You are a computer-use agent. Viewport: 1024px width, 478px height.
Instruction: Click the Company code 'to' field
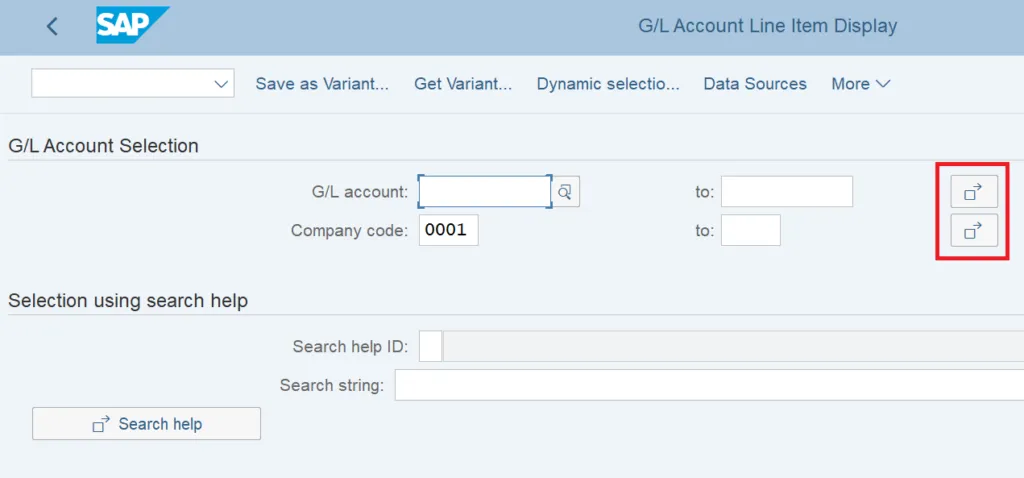[750, 230]
